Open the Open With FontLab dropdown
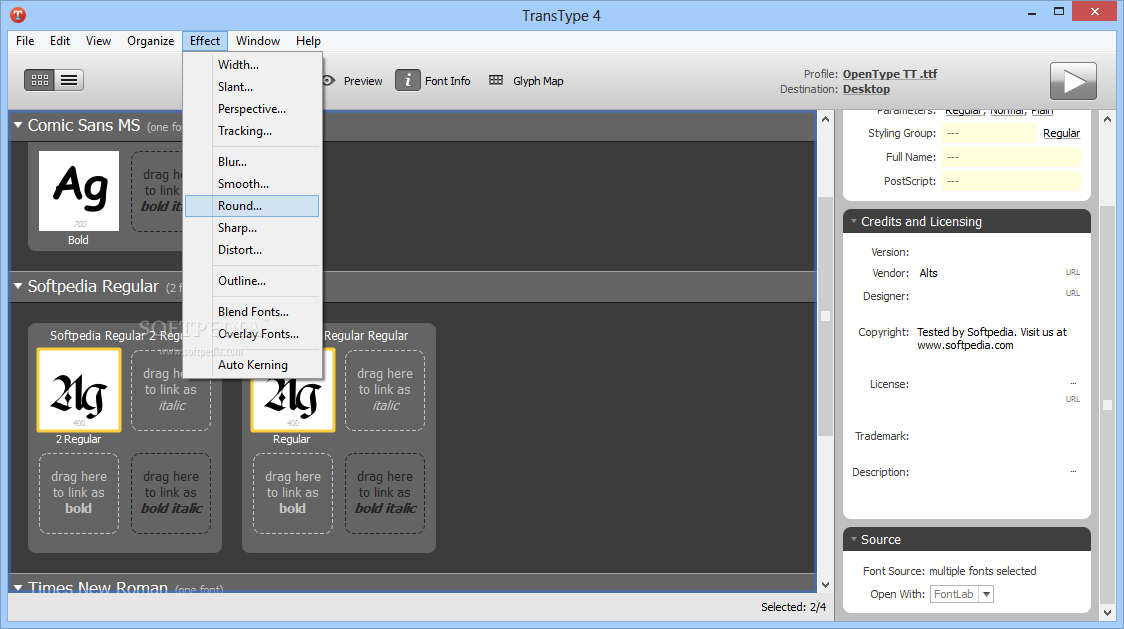Image resolution: width=1124 pixels, height=629 pixels. point(986,594)
